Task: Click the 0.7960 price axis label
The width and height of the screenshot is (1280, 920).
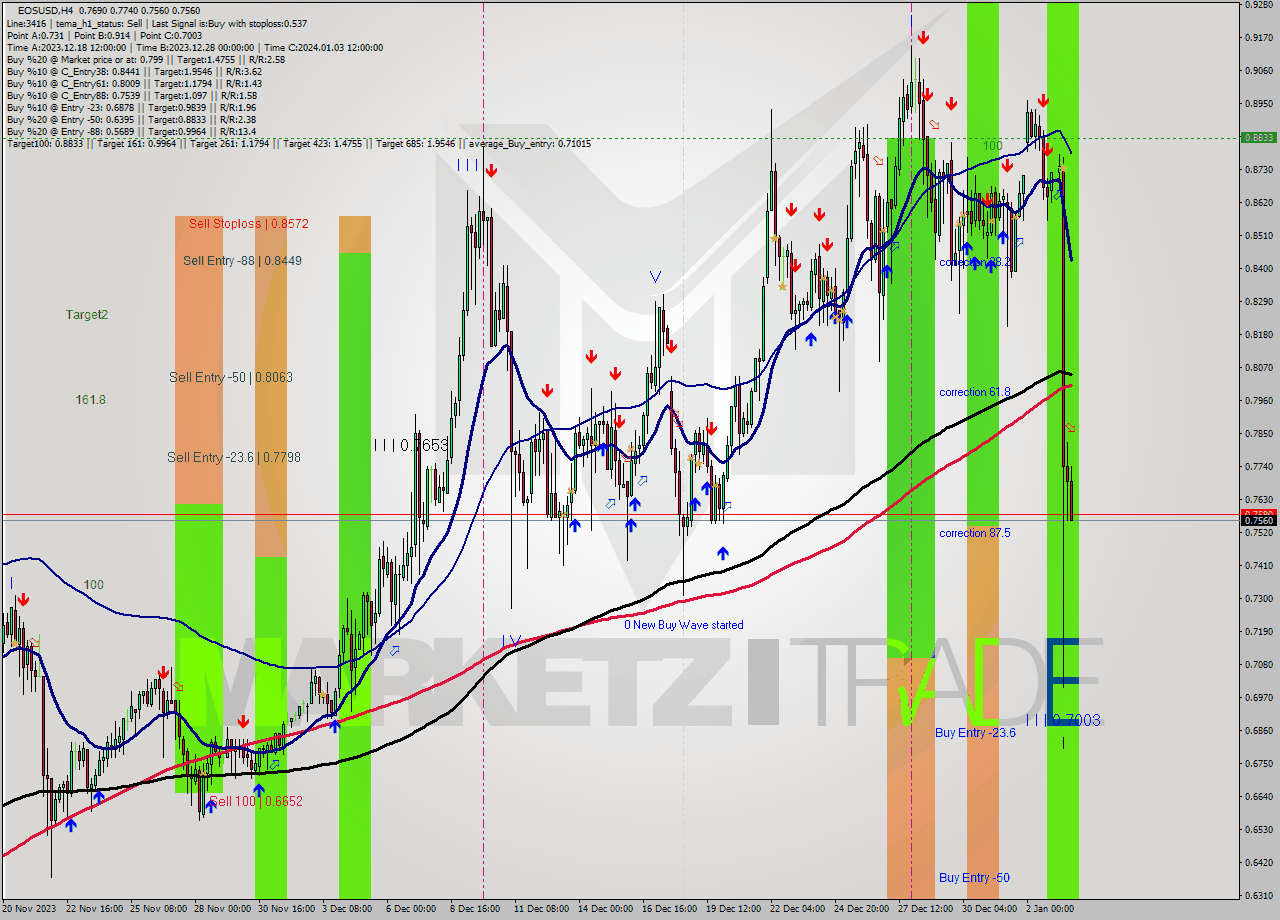Action: click(1258, 401)
